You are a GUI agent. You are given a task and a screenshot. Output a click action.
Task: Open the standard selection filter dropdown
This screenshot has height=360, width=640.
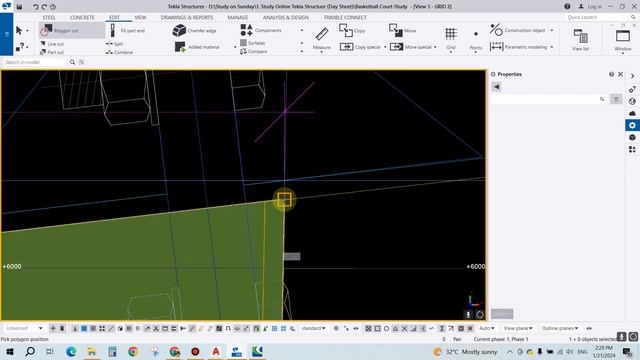pos(313,328)
